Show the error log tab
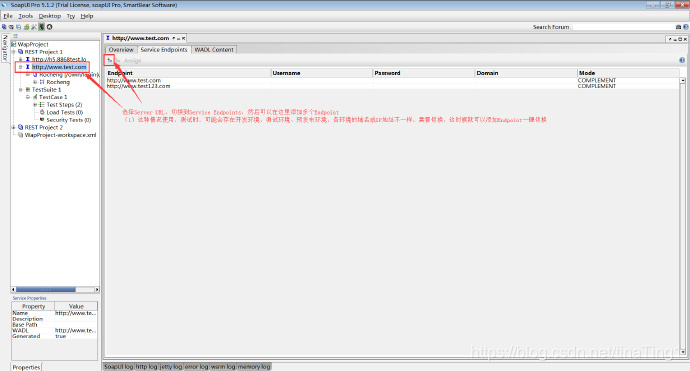 [196, 366]
